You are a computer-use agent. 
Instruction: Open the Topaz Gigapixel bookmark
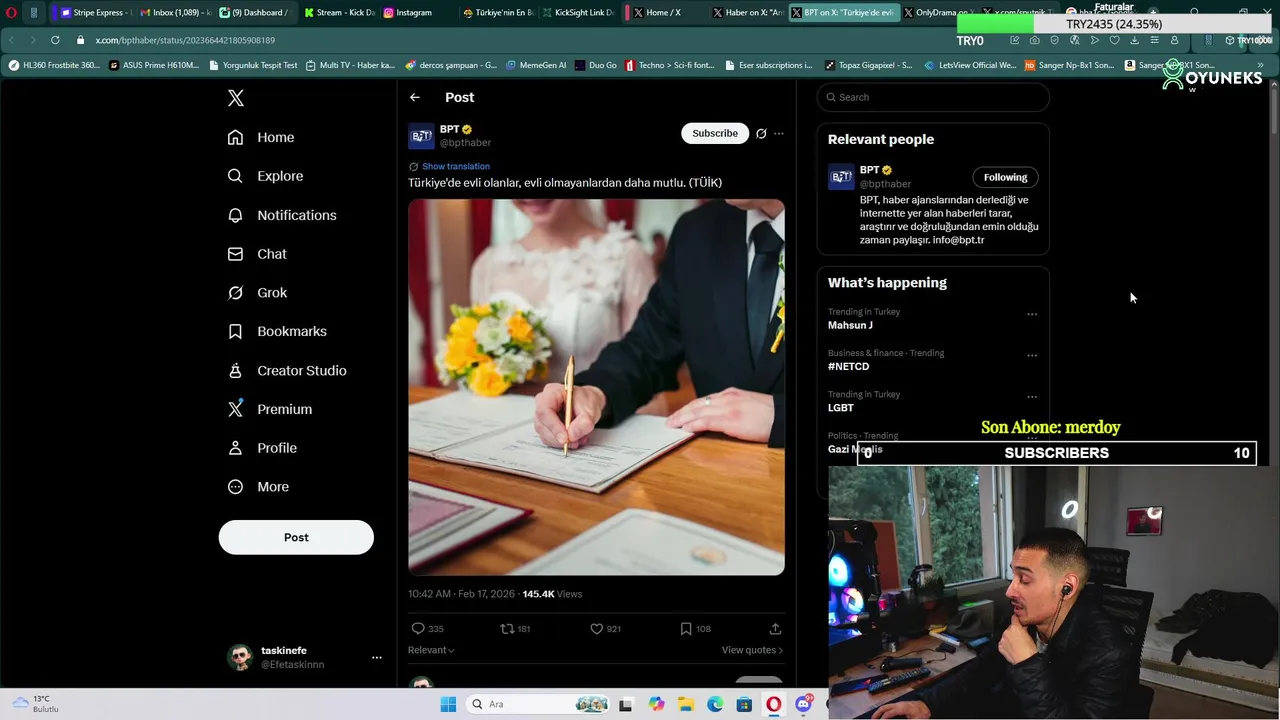tap(869, 65)
